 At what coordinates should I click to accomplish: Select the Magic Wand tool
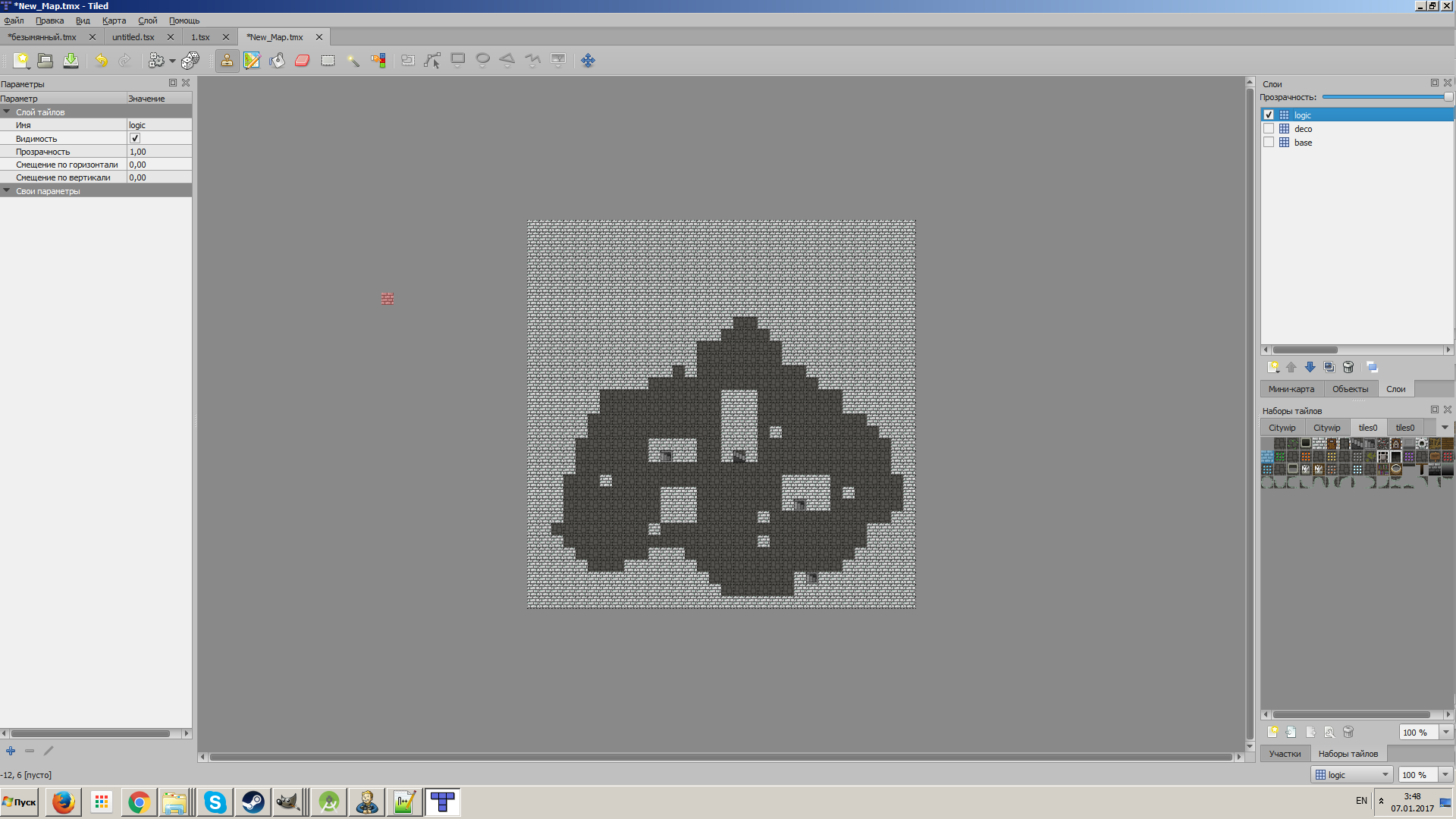pos(353,61)
